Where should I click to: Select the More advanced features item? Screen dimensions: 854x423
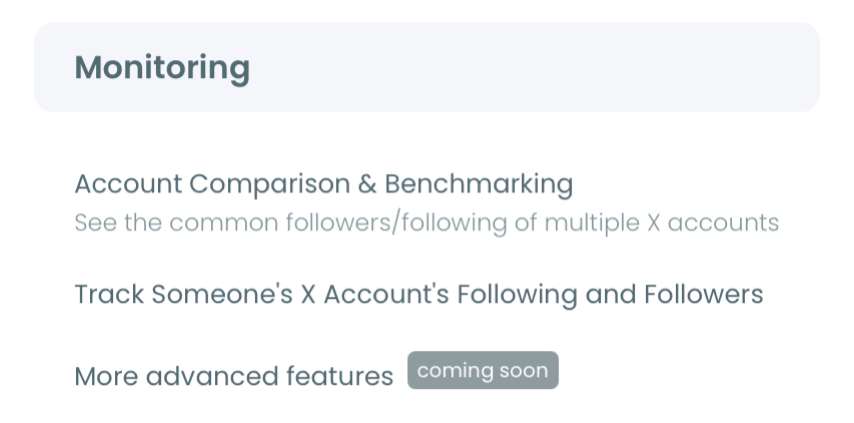coord(234,376)
